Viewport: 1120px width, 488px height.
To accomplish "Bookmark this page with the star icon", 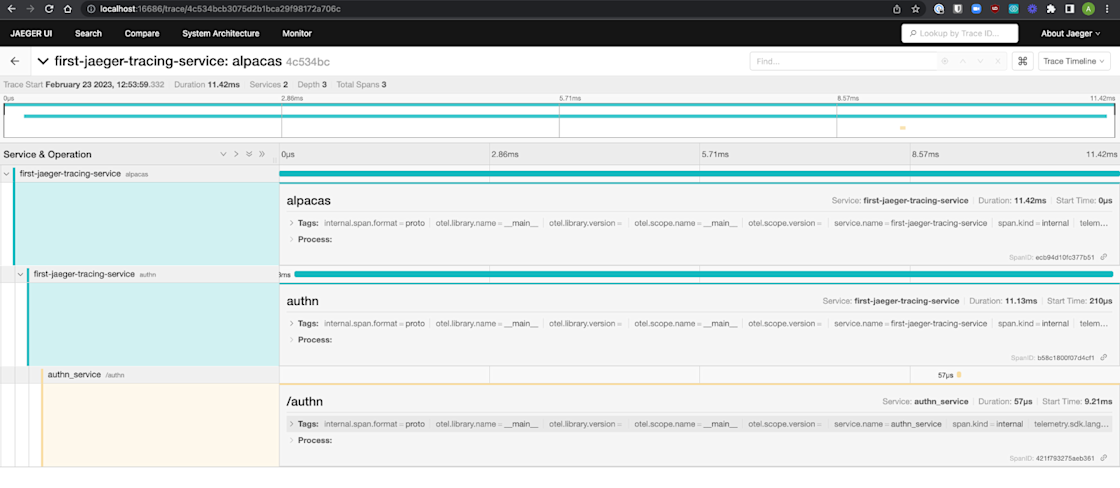I will pos(916,9).
